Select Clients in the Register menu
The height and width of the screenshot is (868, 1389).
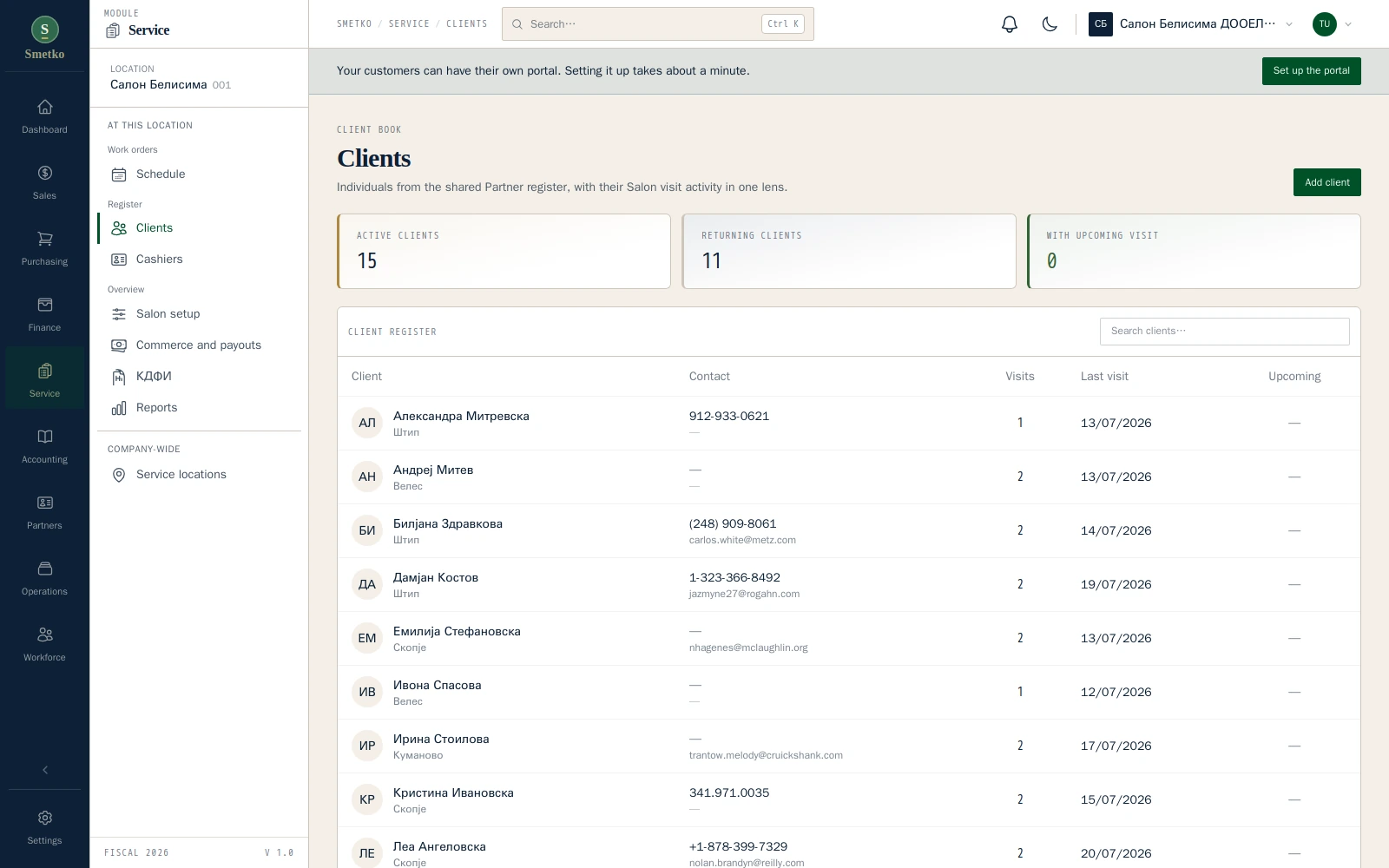(x=199, y=227)
